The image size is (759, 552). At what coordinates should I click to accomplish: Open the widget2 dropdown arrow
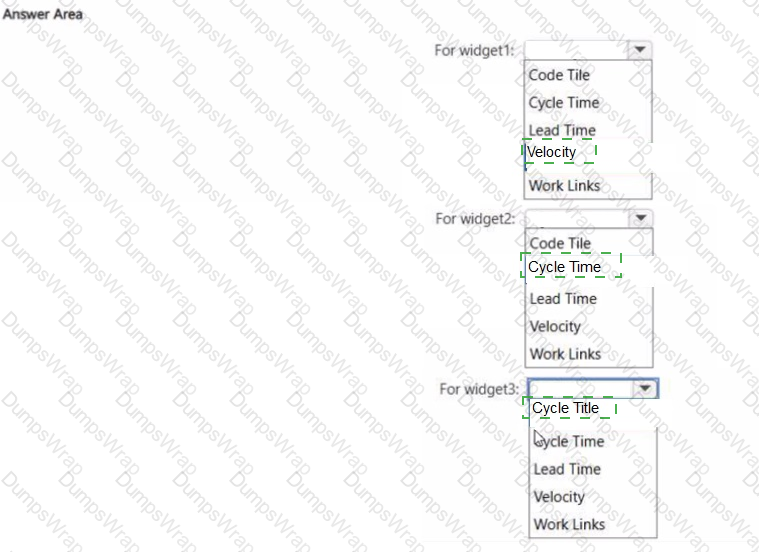pyautogui.click(x=640, y=218)
